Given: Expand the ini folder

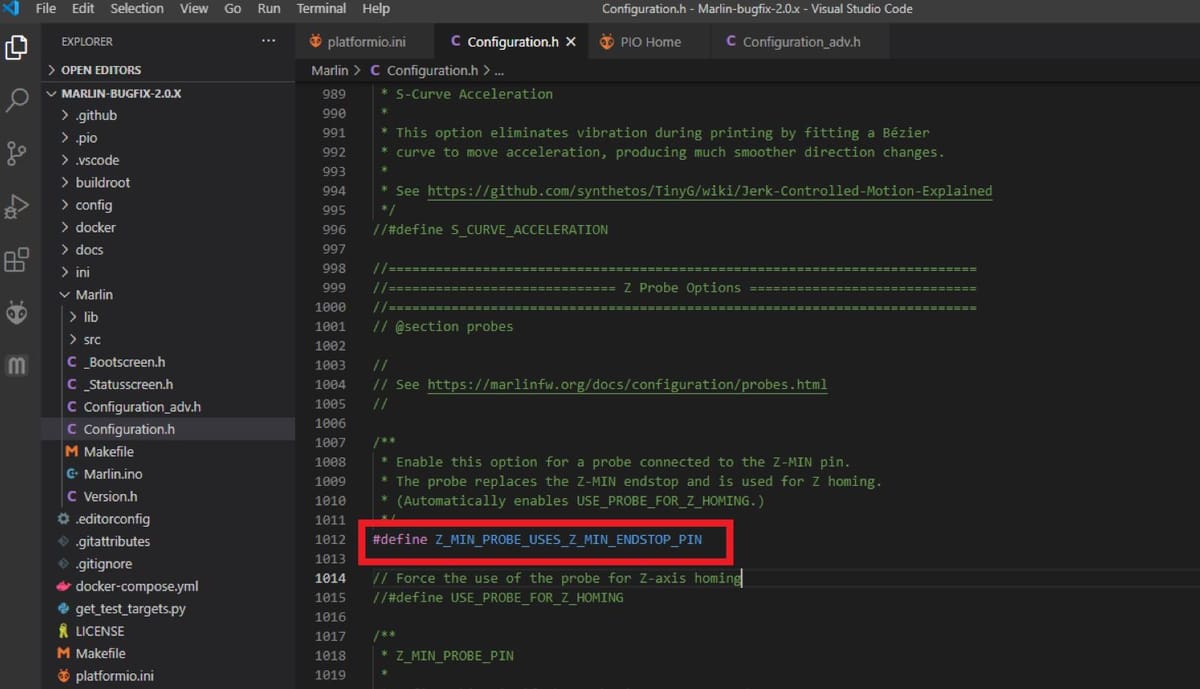Looking at the screenshot, I should tap(82, 272).
